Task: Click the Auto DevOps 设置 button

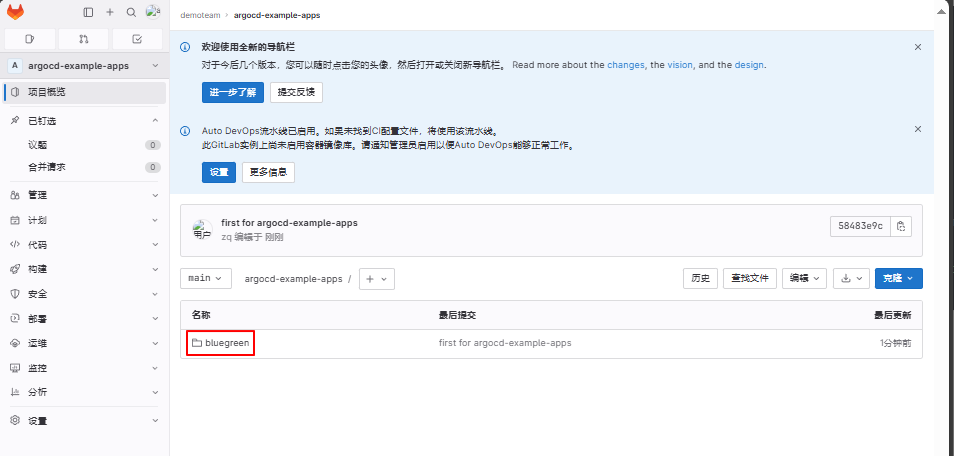Action: (219, 172)
